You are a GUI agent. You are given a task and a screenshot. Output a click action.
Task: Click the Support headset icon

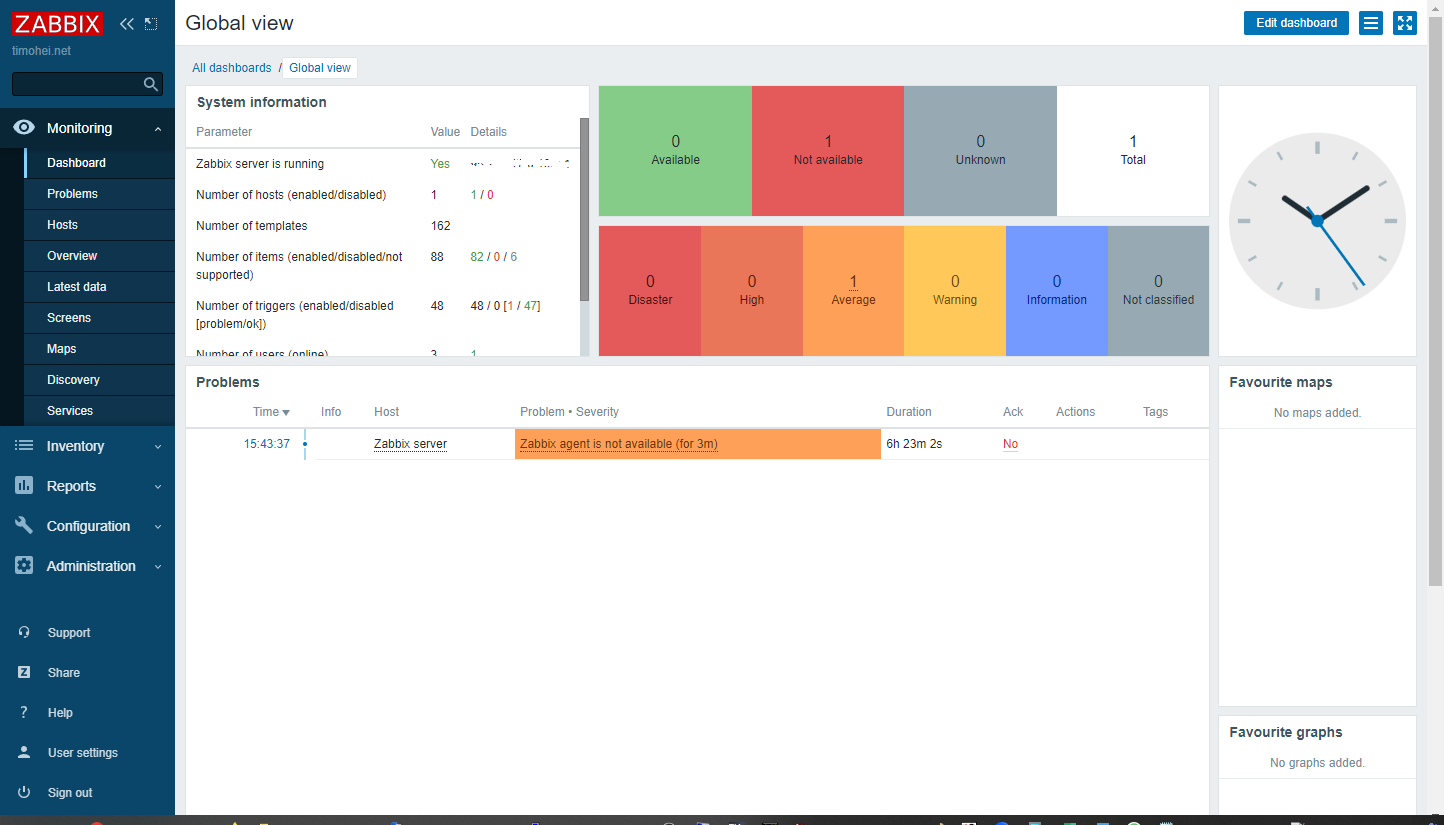click(x=24, y=633)
